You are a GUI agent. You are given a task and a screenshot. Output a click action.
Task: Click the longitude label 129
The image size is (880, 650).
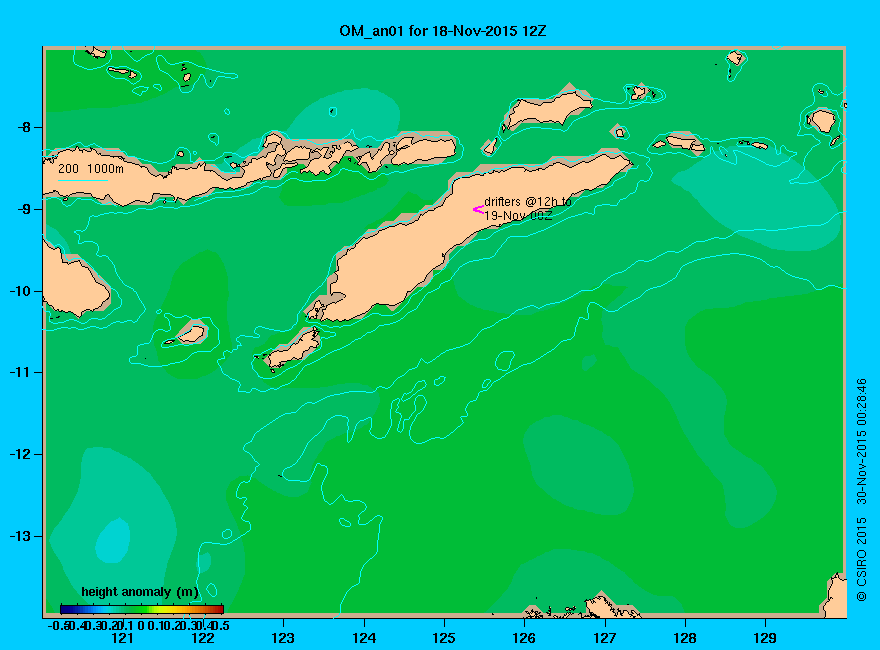tap(765, 638)
